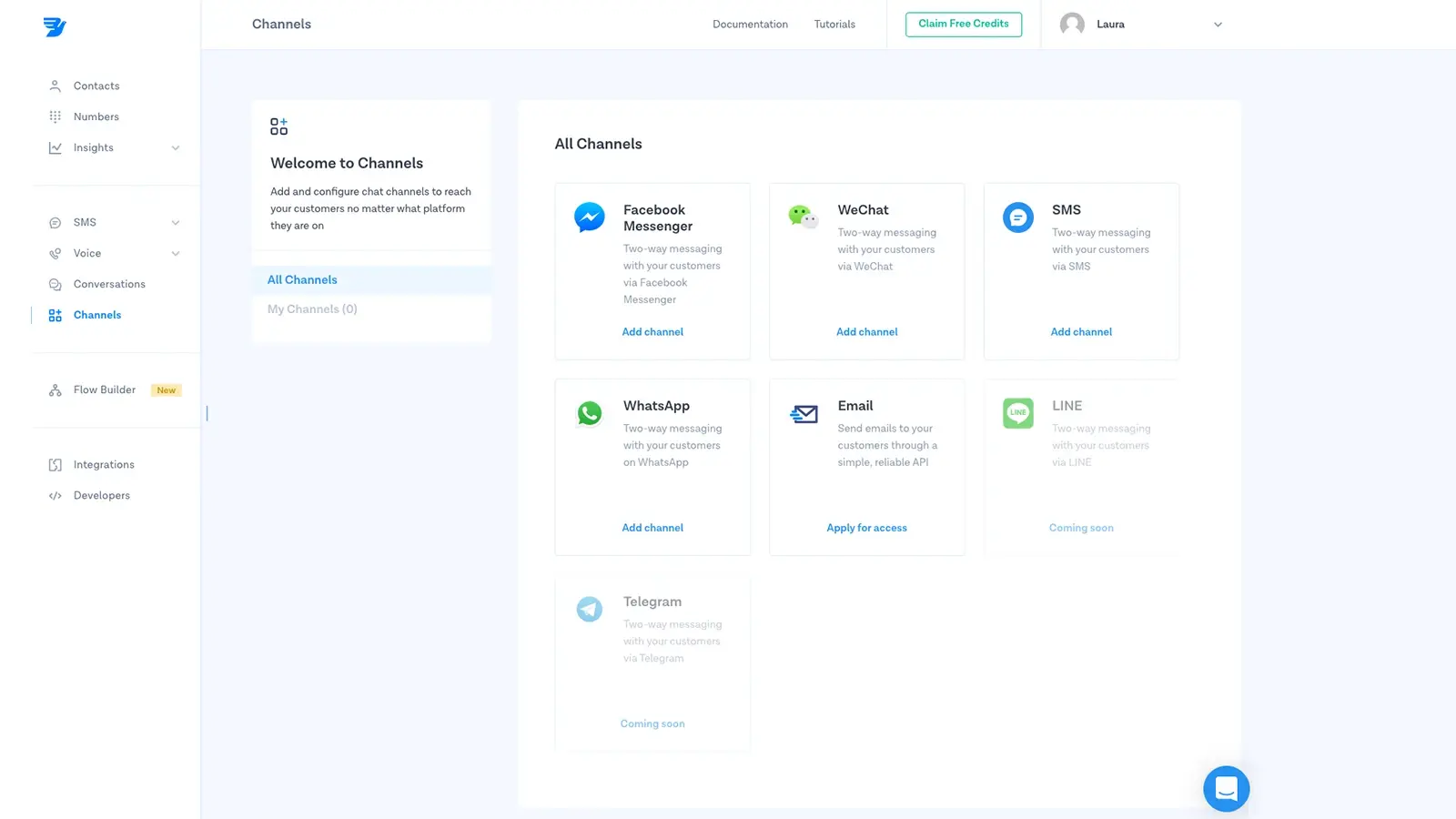Select the My Channels (0) tab
Viewport: 1456px width, 819px height.
tap(371, 309)
